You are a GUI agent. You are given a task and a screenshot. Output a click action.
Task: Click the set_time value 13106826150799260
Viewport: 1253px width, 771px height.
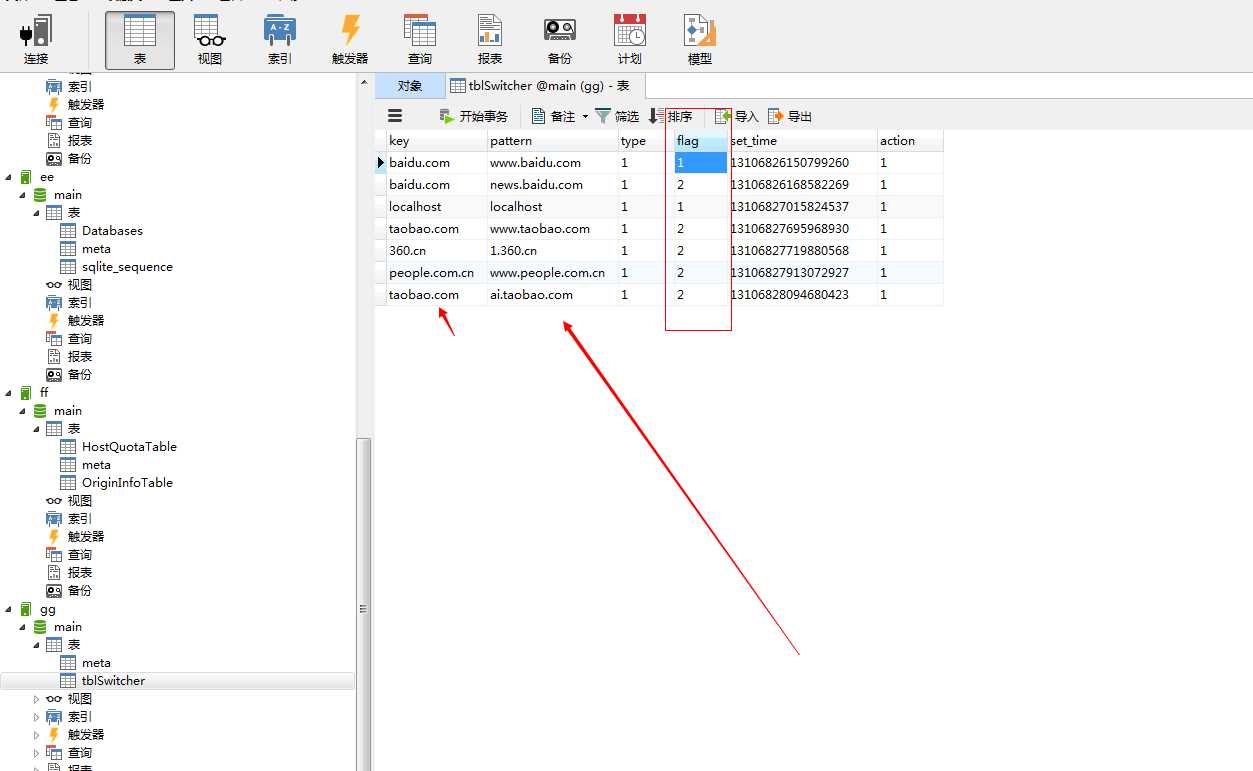(803, 163)
